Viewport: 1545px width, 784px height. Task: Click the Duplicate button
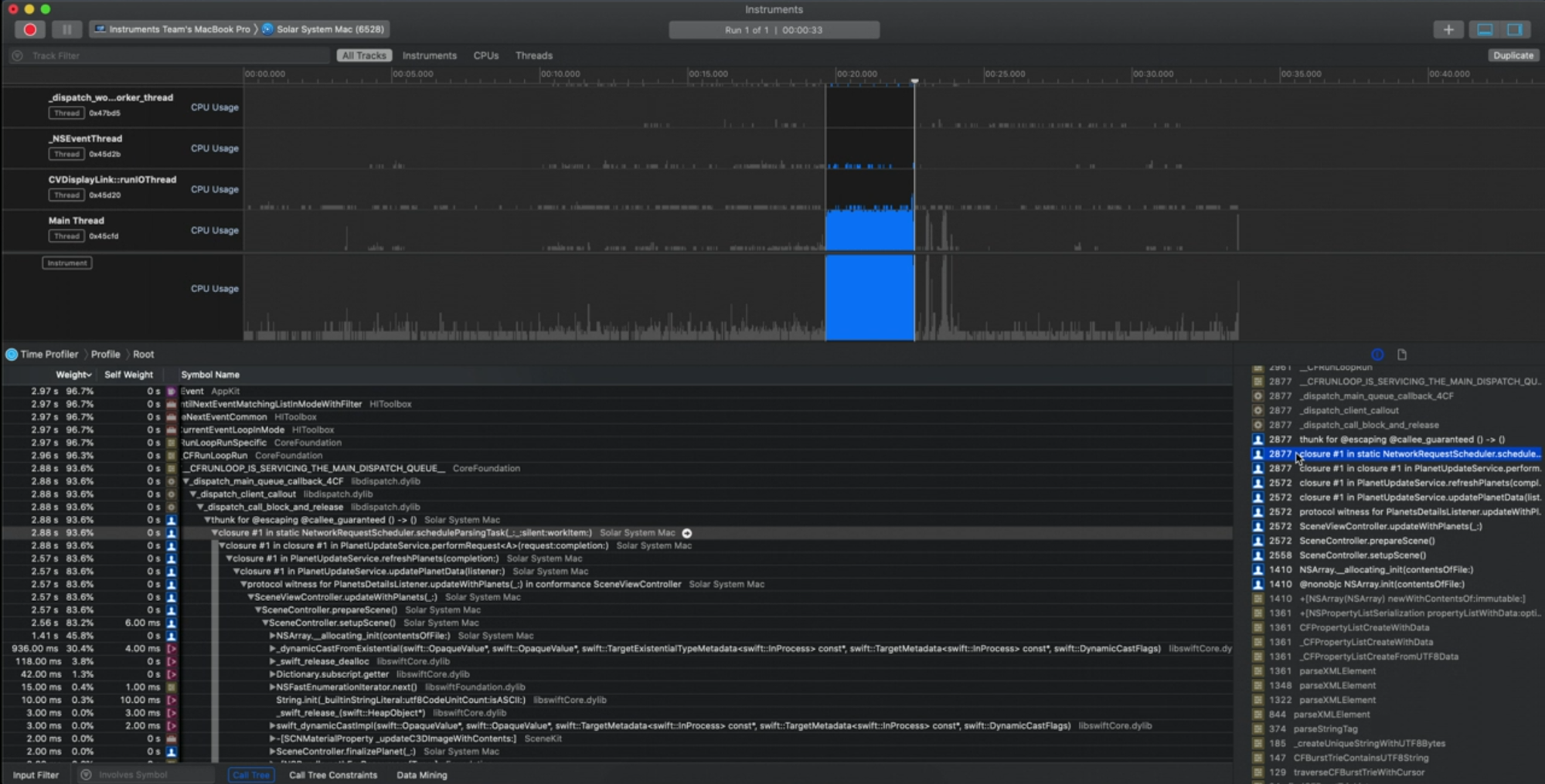[x=1513, y=56]
